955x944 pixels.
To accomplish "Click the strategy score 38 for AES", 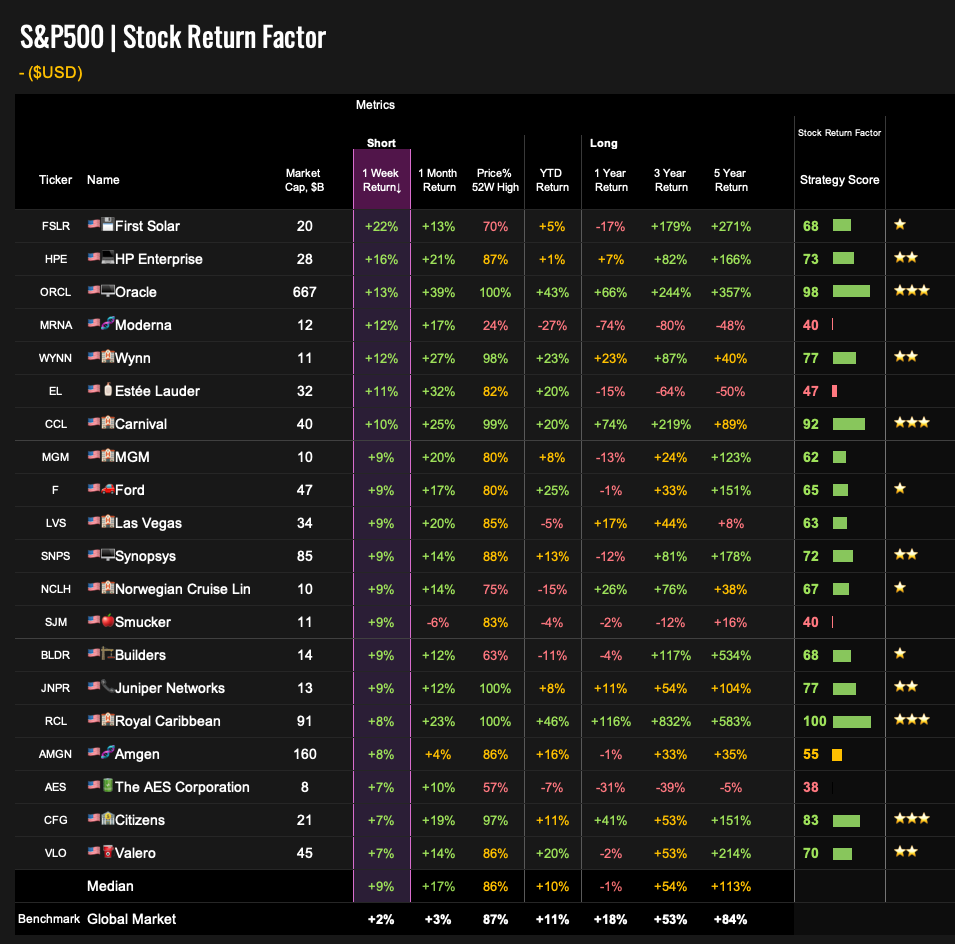I will tap(811, 787).
